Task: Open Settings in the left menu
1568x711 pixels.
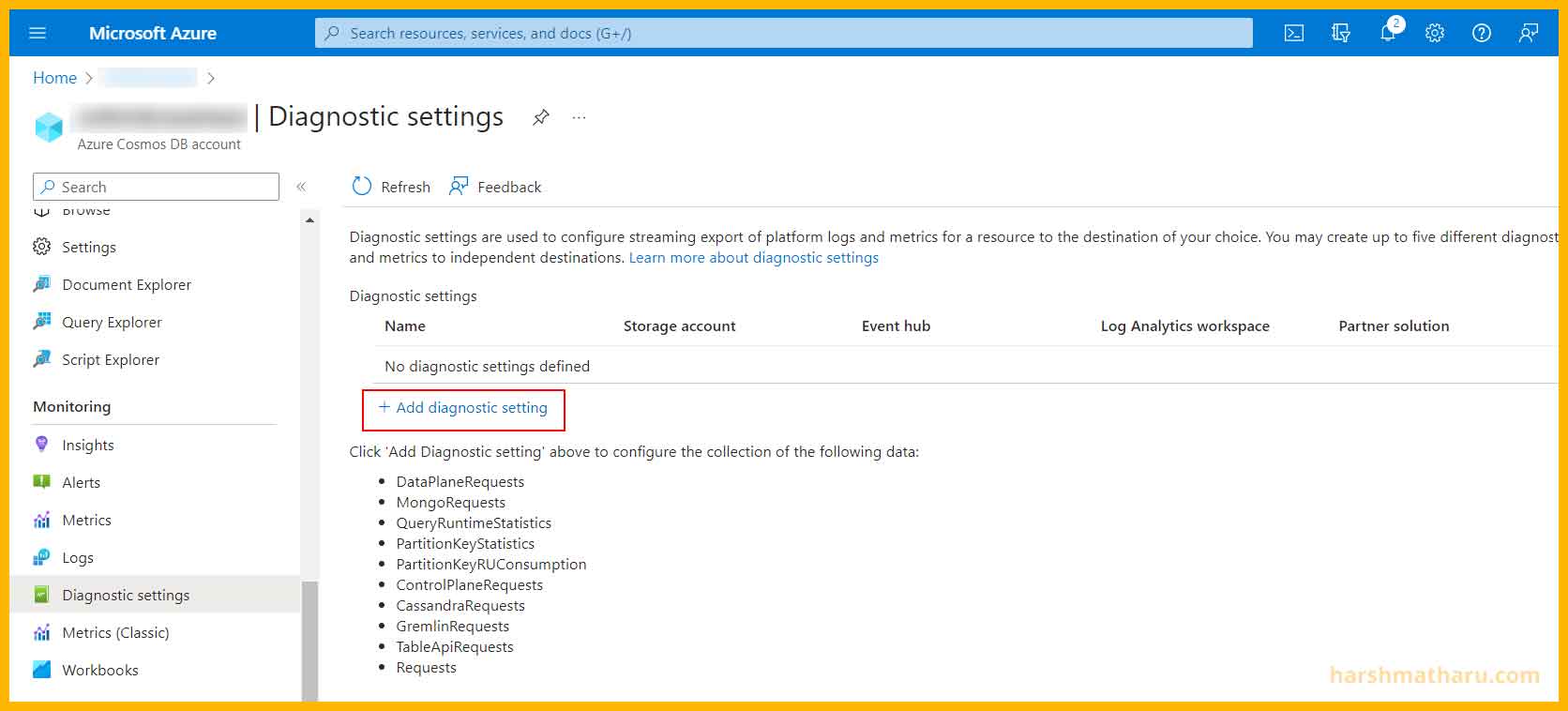Action: pos(89,247)
